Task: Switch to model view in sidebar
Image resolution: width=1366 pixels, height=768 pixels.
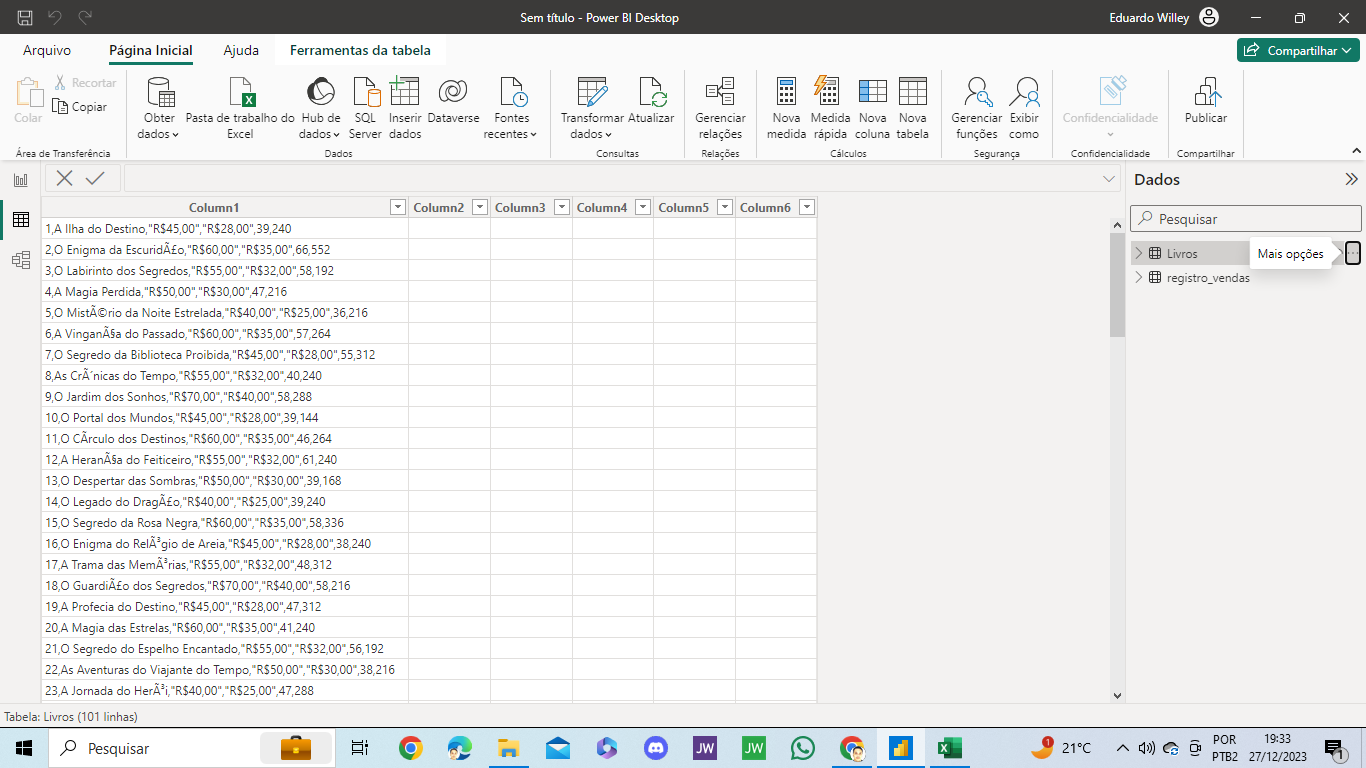Action: [x=20, y=260]
